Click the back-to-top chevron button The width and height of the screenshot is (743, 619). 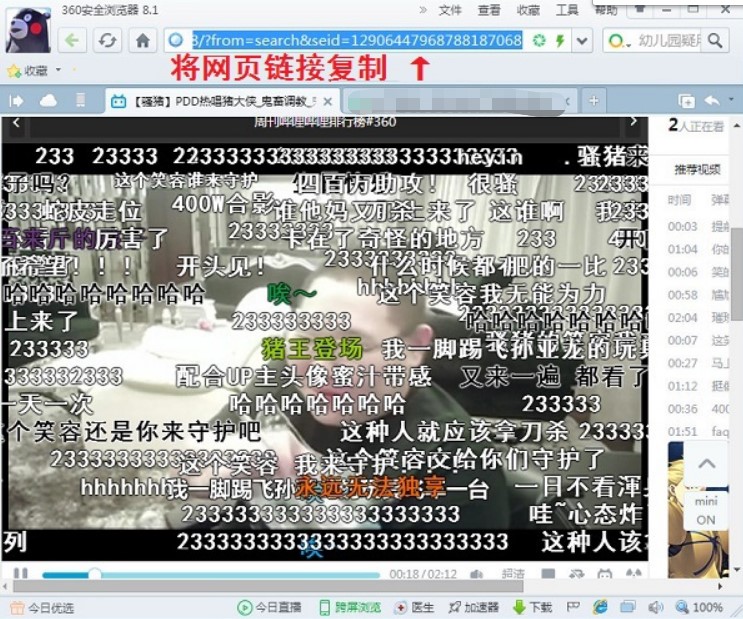pos(707,463)
